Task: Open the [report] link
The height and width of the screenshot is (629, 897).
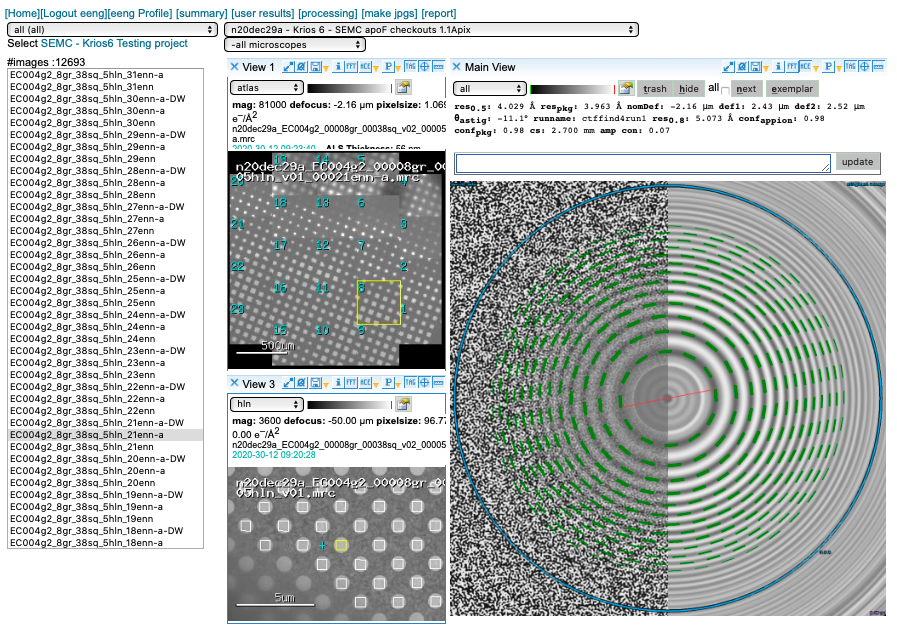Action: (x=439, y=13)
